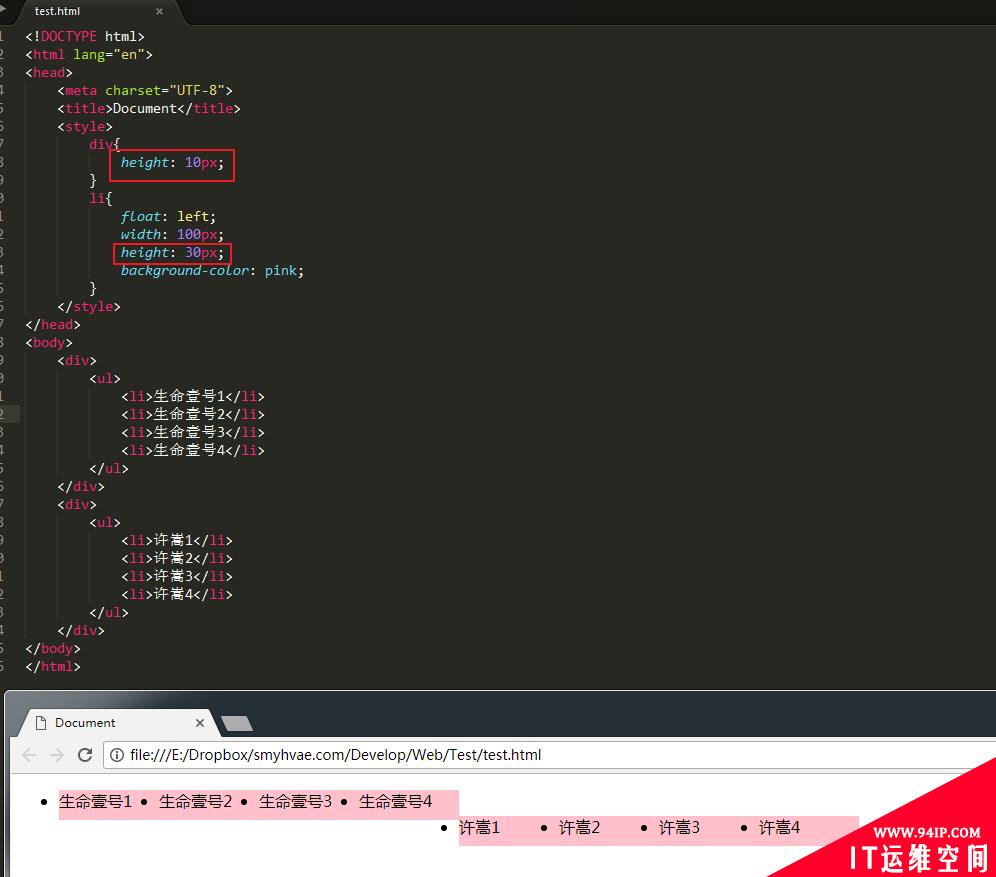This screenshot has height=877, width=996.
Task: Click the code line li 生命壹号2
Action: (x=192, y=414)
